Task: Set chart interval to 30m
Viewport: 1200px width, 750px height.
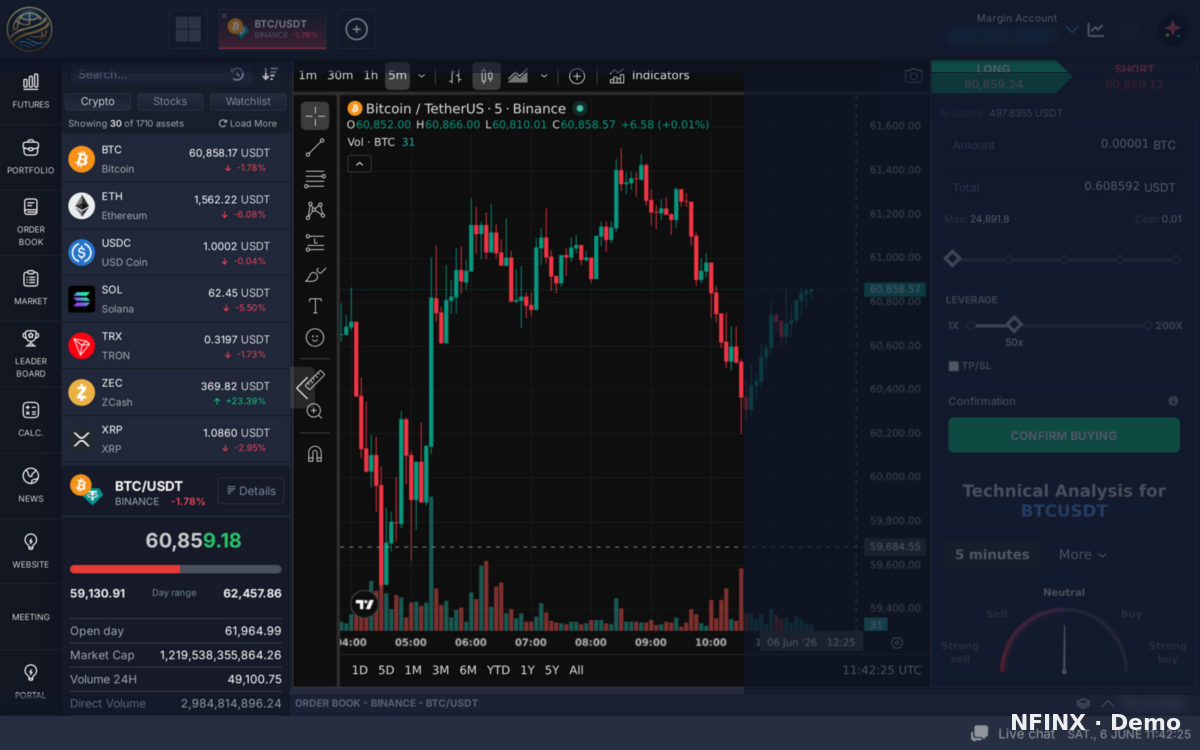Action: [x=340, y=76]
